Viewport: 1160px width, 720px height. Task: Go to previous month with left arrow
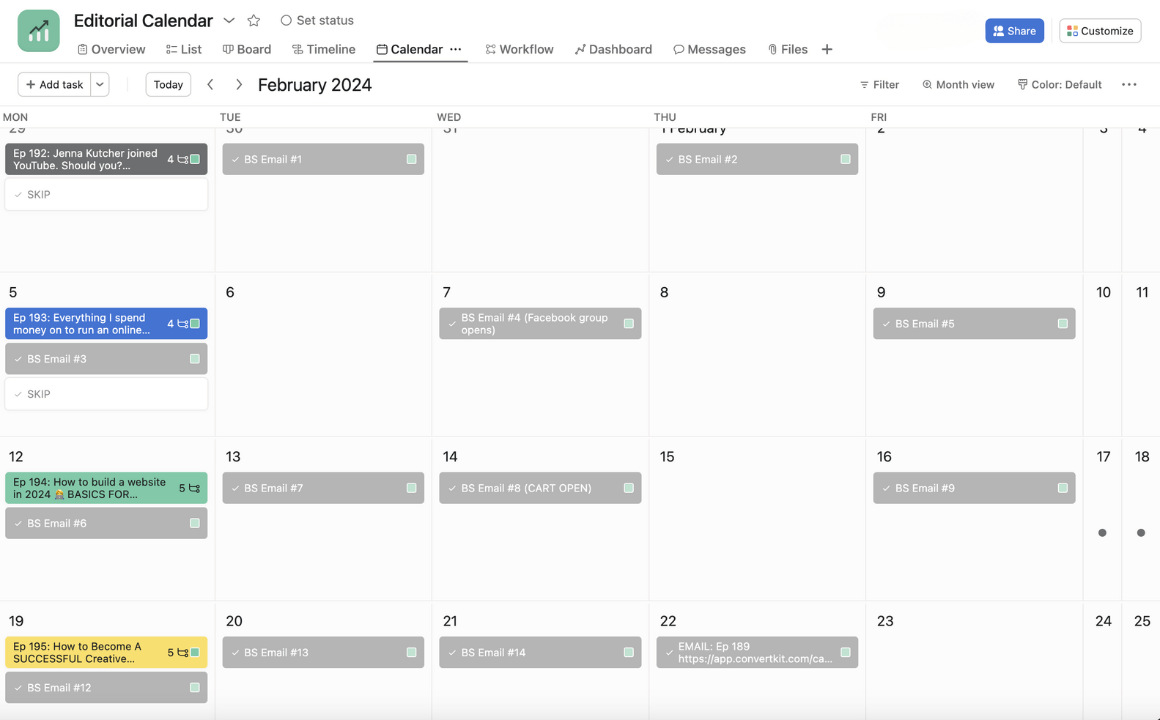tap(210, 85)
